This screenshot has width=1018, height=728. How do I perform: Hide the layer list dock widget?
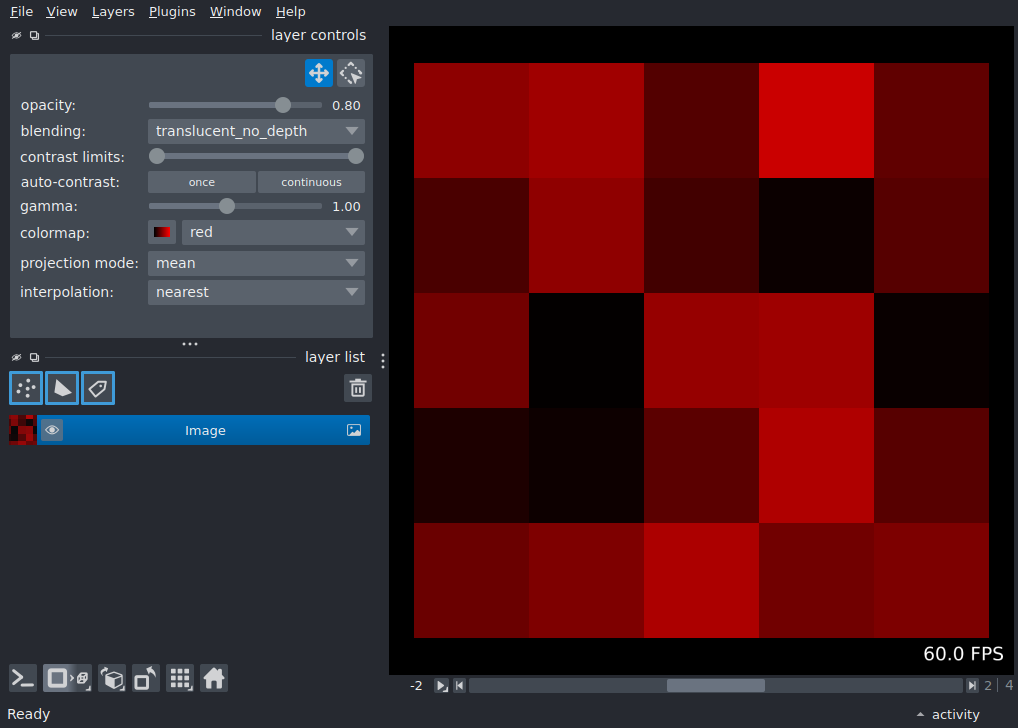point(16,357)
